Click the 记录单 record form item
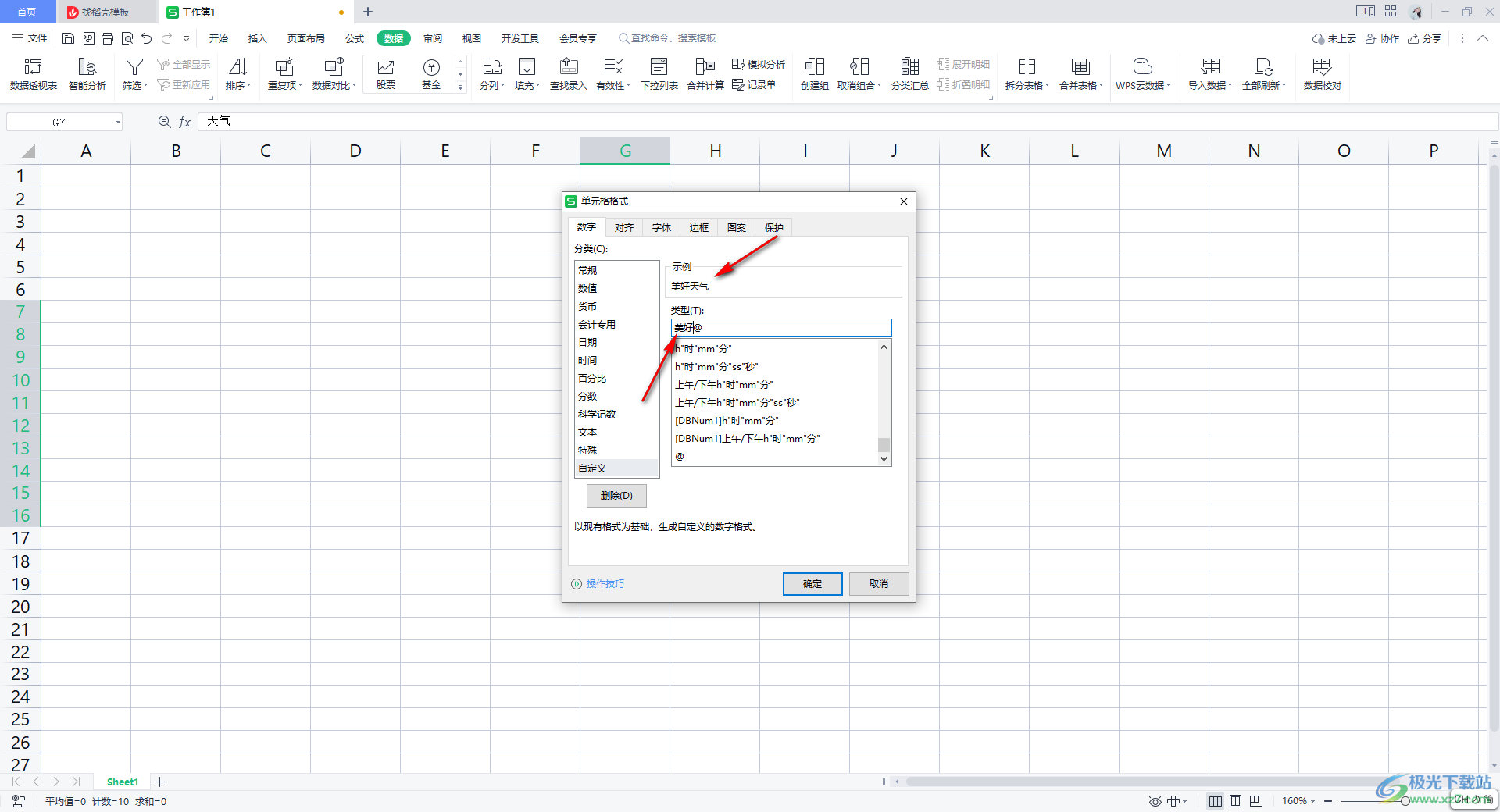 pyautogui.click(x=754, y=85)
